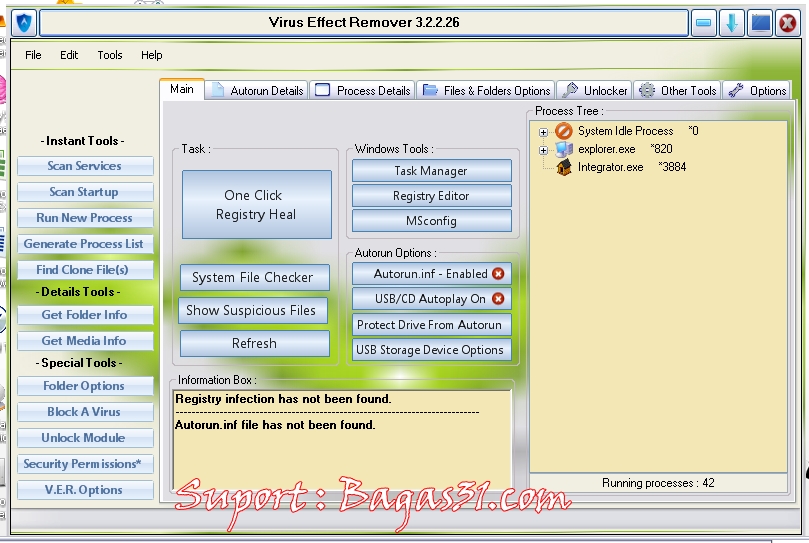Click the gear icon on Other Tools tab
Image resolution: width=809 pixels, height=543 pixels.
[x=646, y=90]
